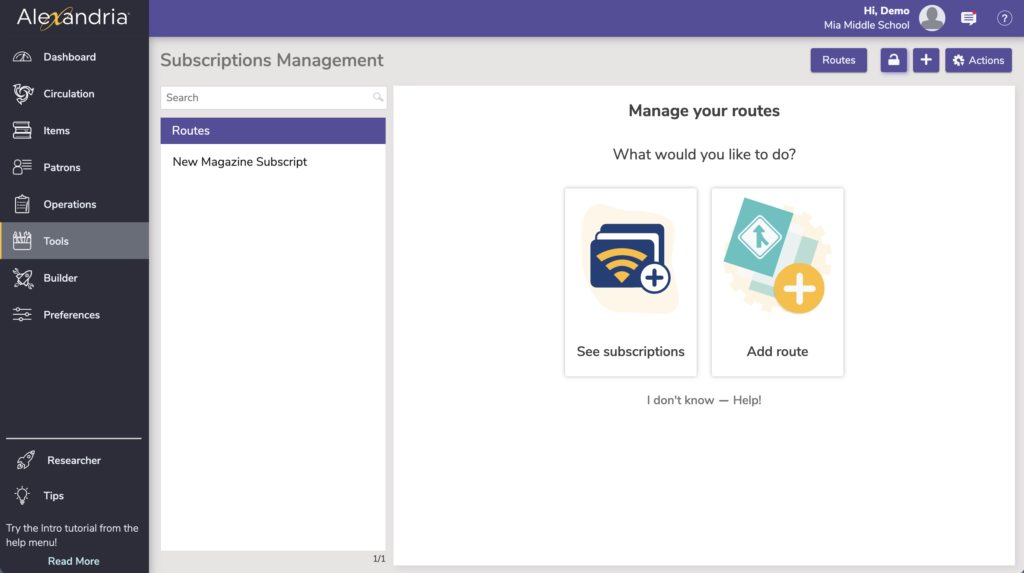Viewport: 1024px width, 573px height.
Task: Open the Items section
Action: coord(56,131)
